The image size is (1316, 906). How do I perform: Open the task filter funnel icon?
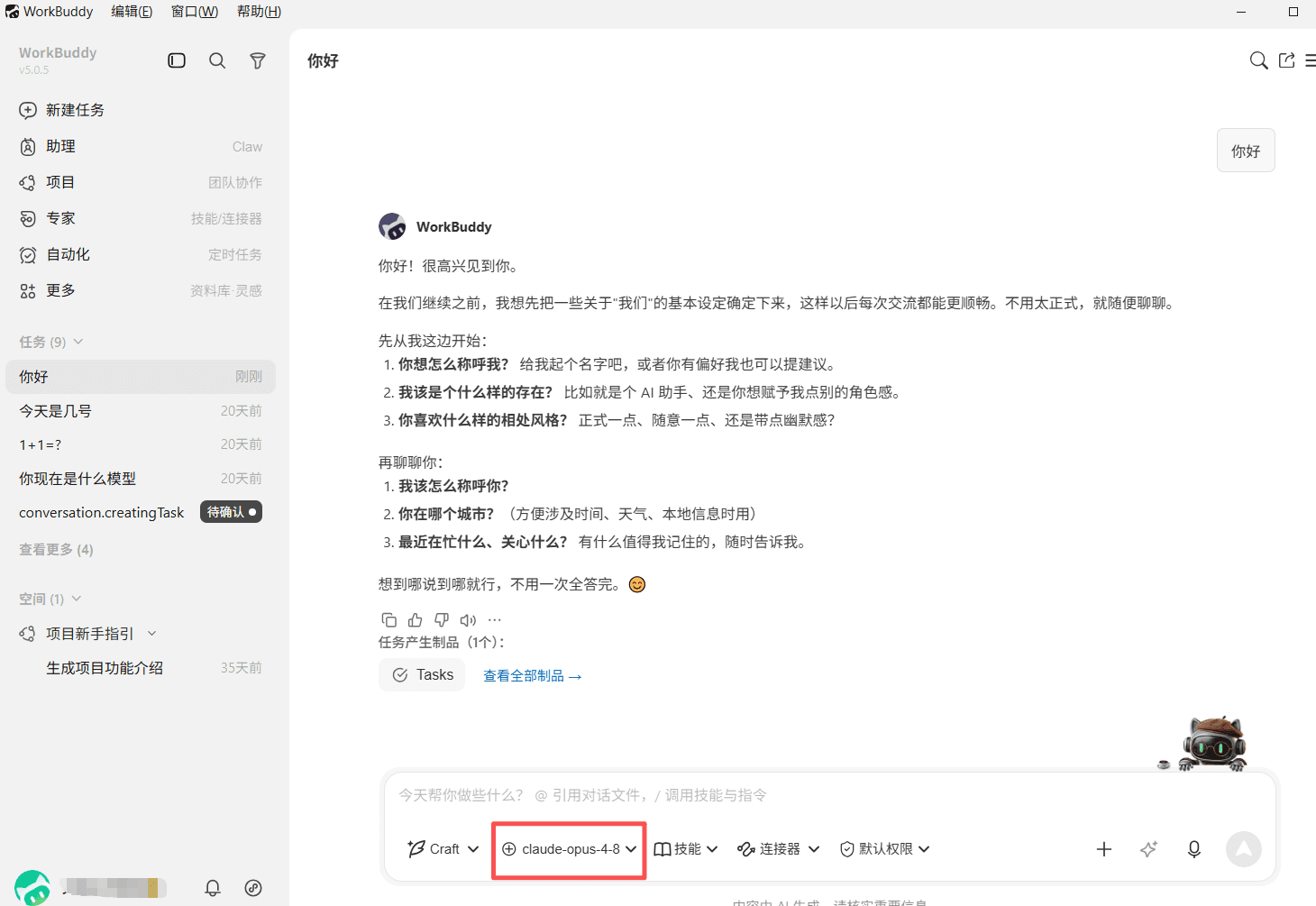point(258,60)
